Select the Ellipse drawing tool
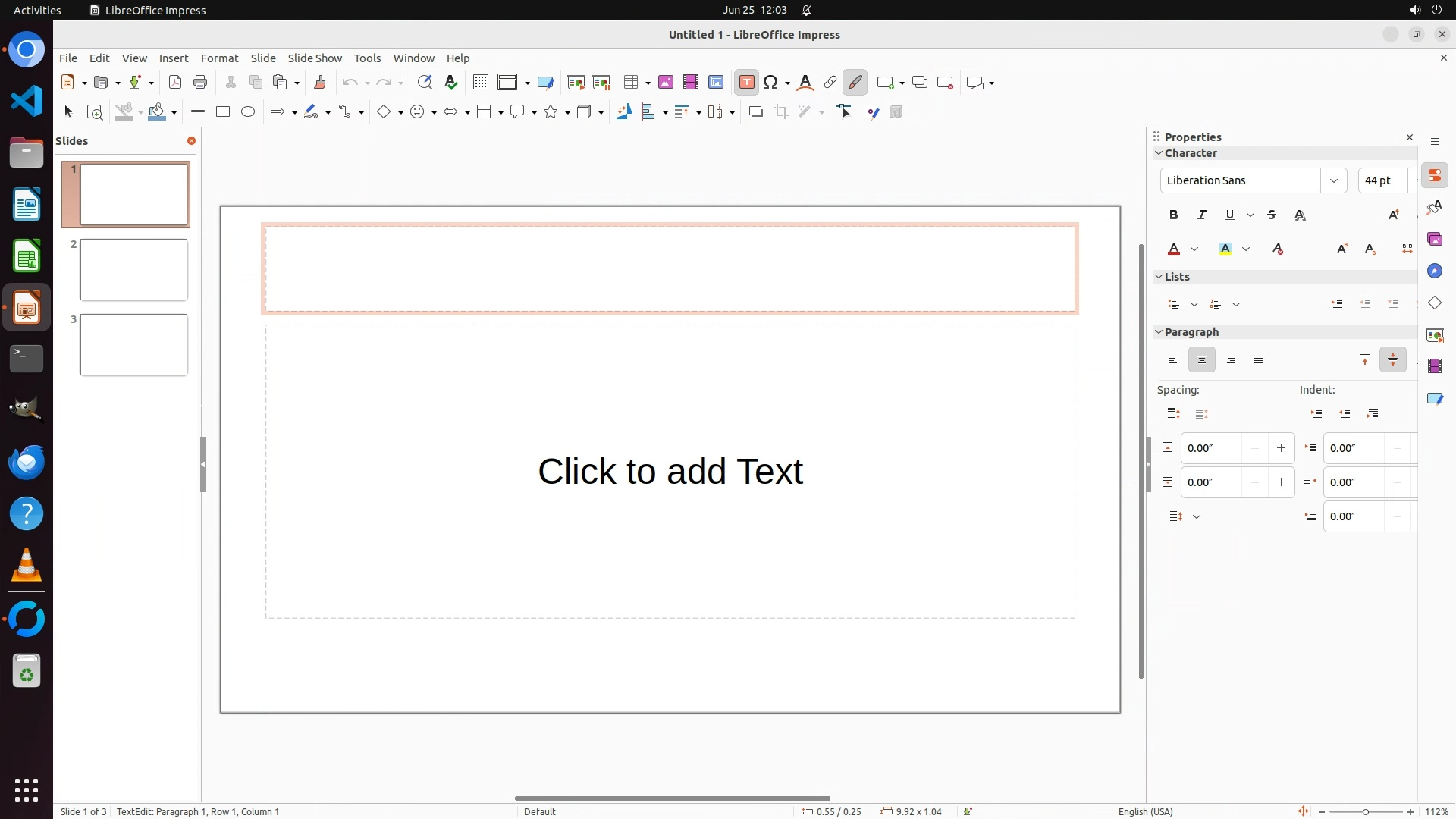 pos(248,112)
